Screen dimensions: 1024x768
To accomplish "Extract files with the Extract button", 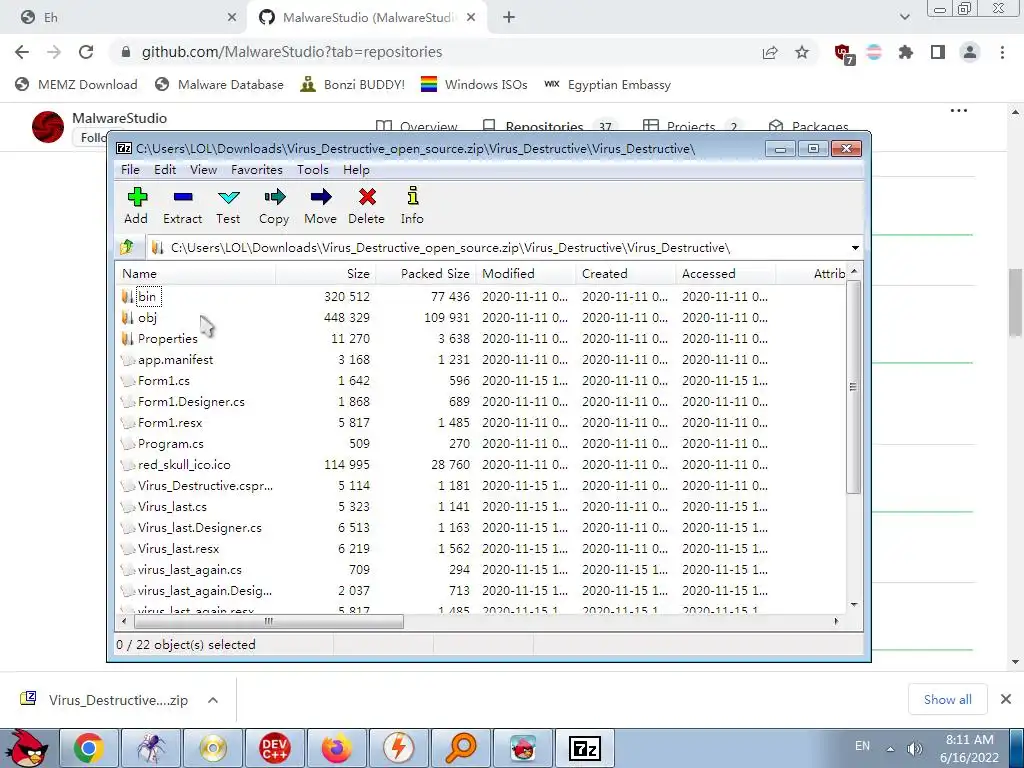I will [182, 206].
